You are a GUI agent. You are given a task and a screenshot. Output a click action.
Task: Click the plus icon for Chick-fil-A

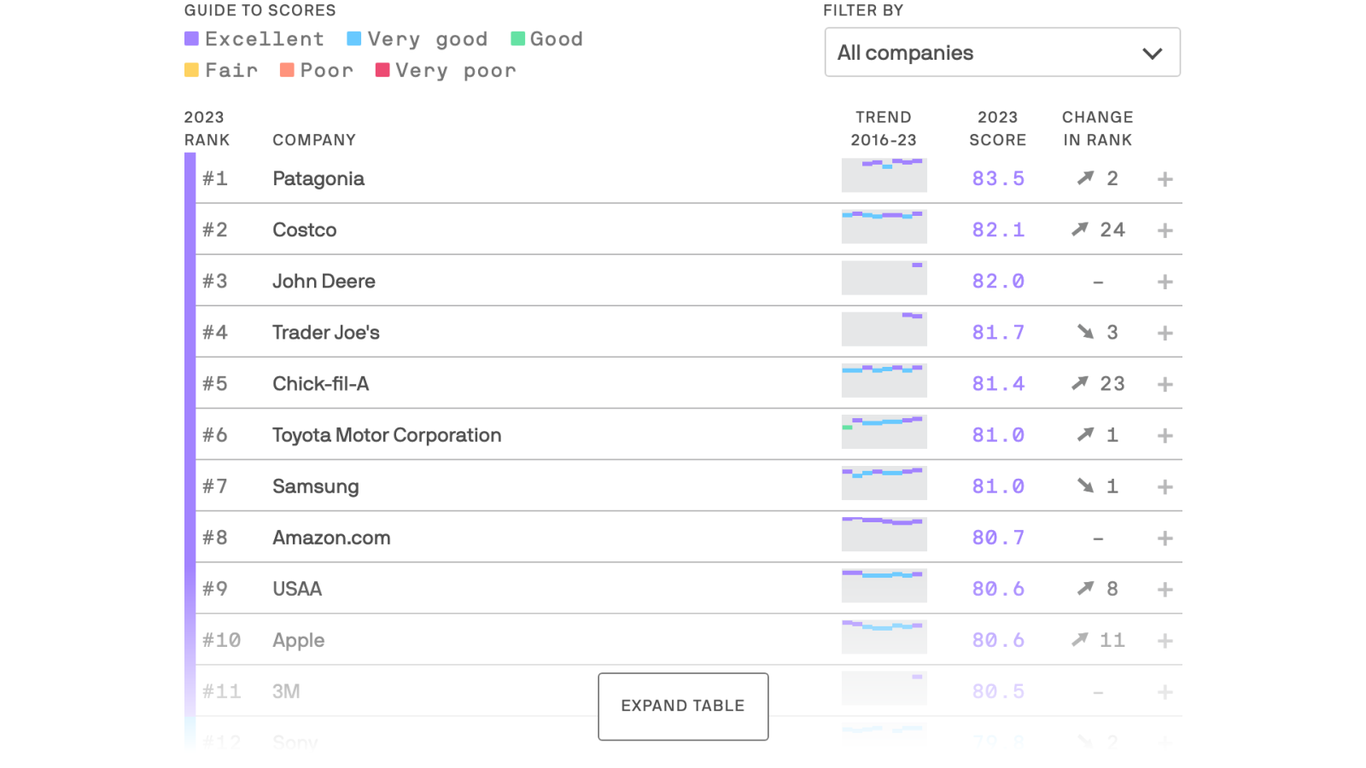1165,384
